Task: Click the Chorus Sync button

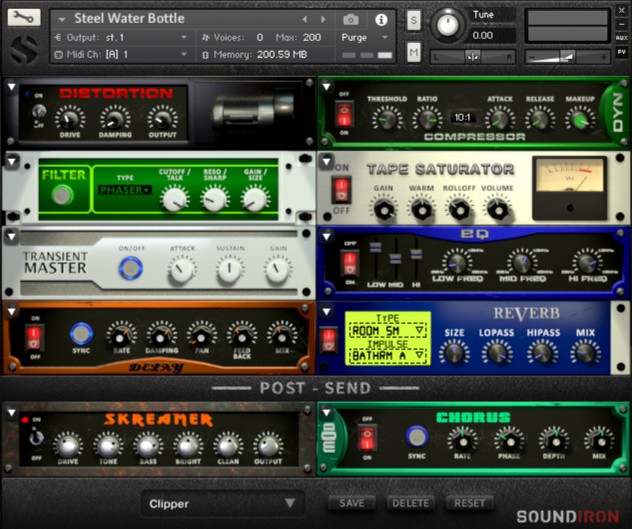Action: [x=417, y=436]
